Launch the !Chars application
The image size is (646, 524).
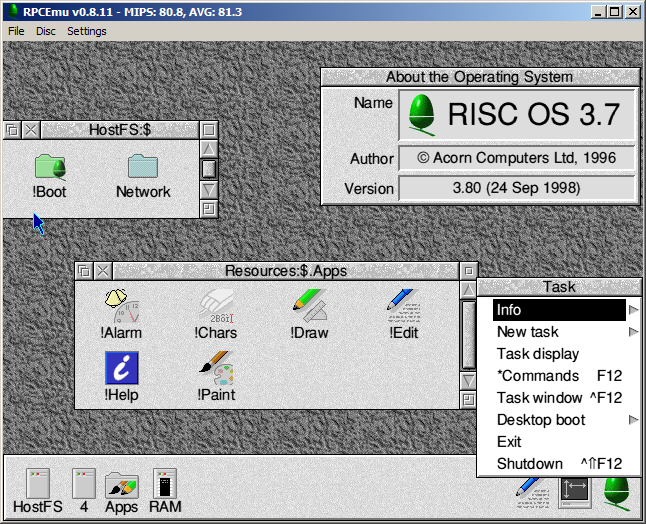(216, 314)
